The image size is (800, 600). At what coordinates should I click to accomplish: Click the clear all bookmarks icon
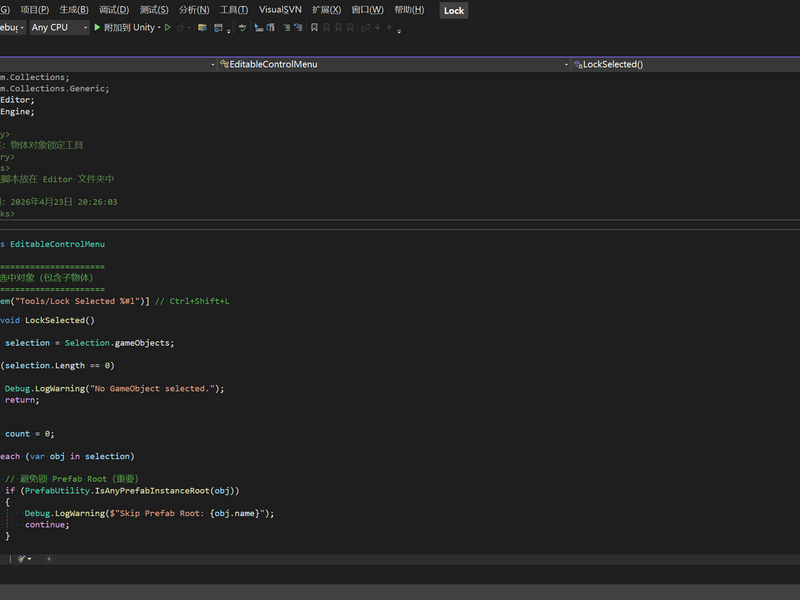pos(349,28)
